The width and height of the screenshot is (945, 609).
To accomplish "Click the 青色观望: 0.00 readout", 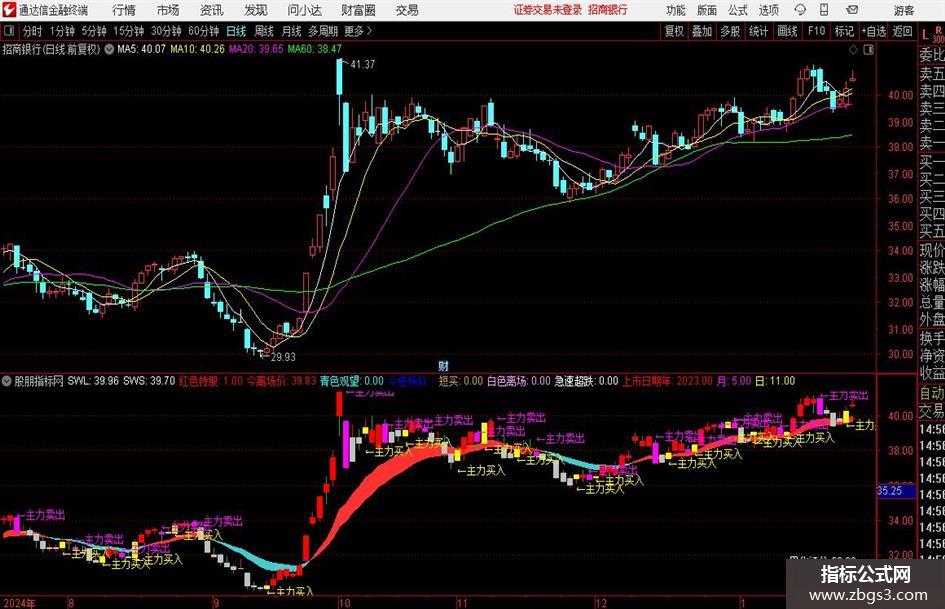I will [351, 381].
